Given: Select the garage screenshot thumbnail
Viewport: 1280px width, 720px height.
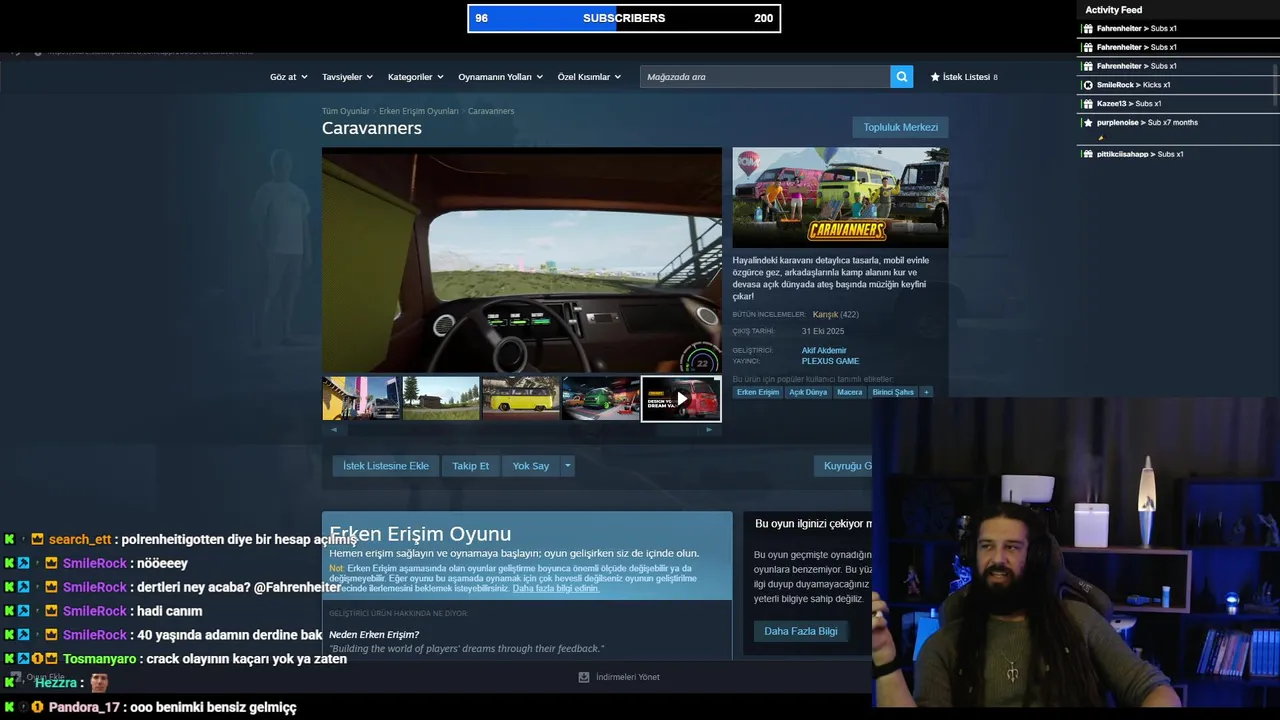Looking at the screenshot, I should (601, 399).
